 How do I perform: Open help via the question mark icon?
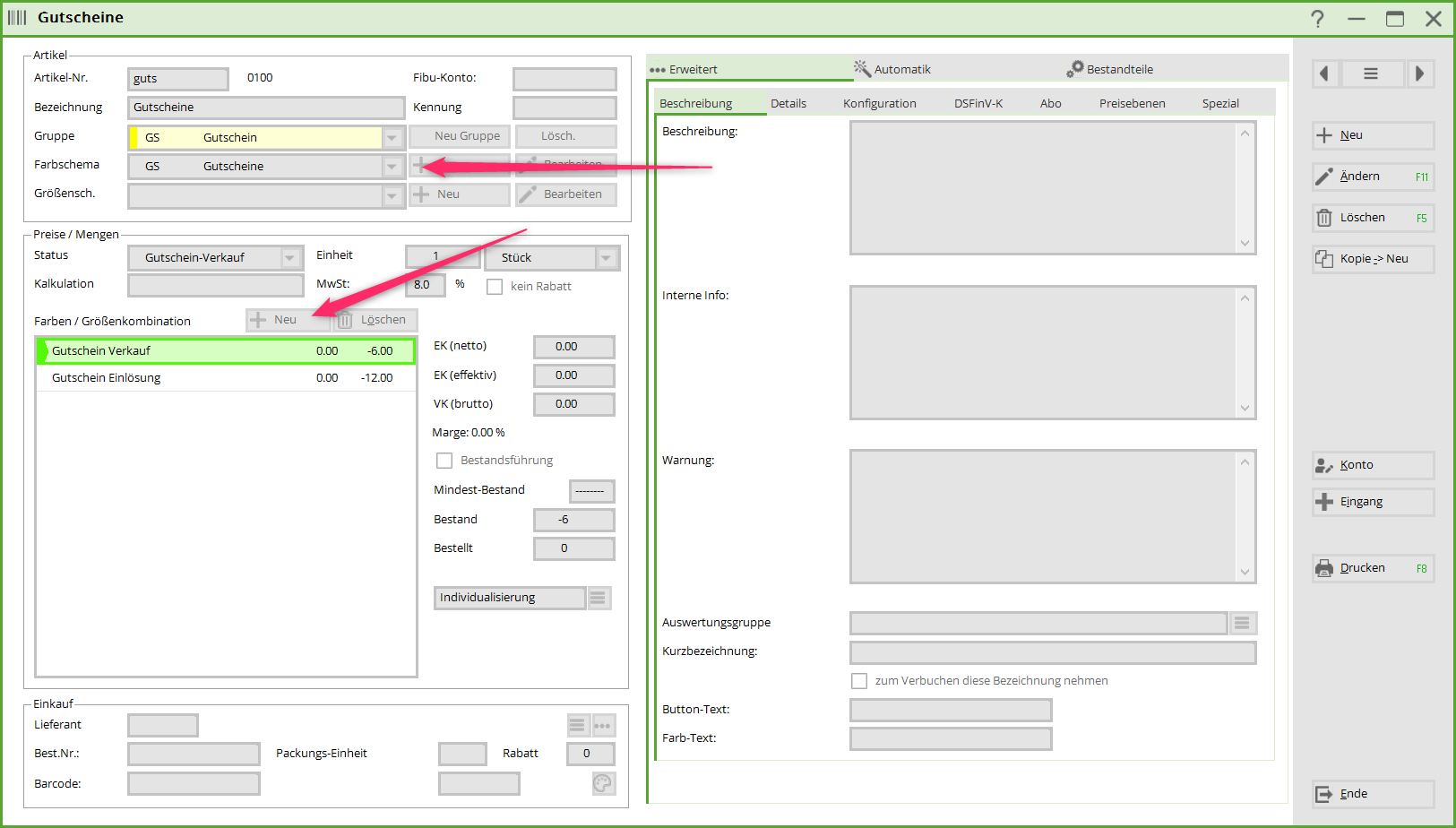coord(1317,19)
